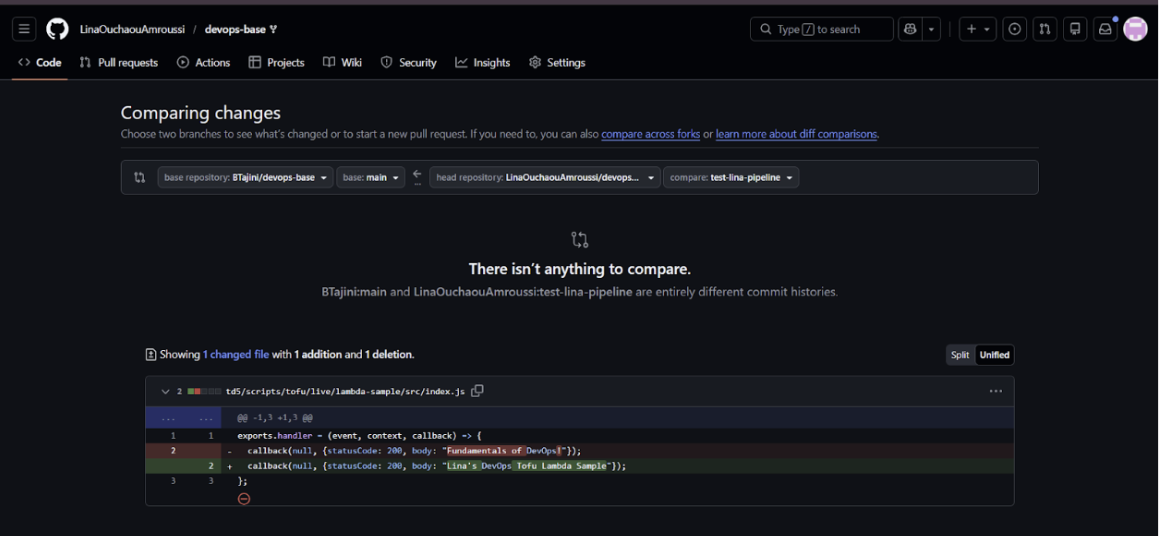Open the hamburger navigation menu
The image size is (1165, 536).
pyautogui.click(x=24, y=29)
